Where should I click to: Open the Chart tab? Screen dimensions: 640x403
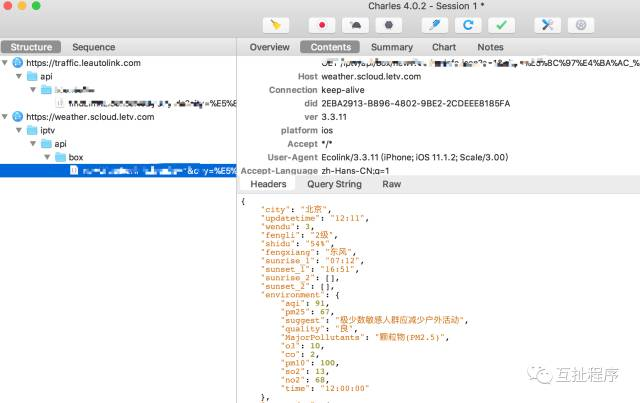click(x=444, y=47)
